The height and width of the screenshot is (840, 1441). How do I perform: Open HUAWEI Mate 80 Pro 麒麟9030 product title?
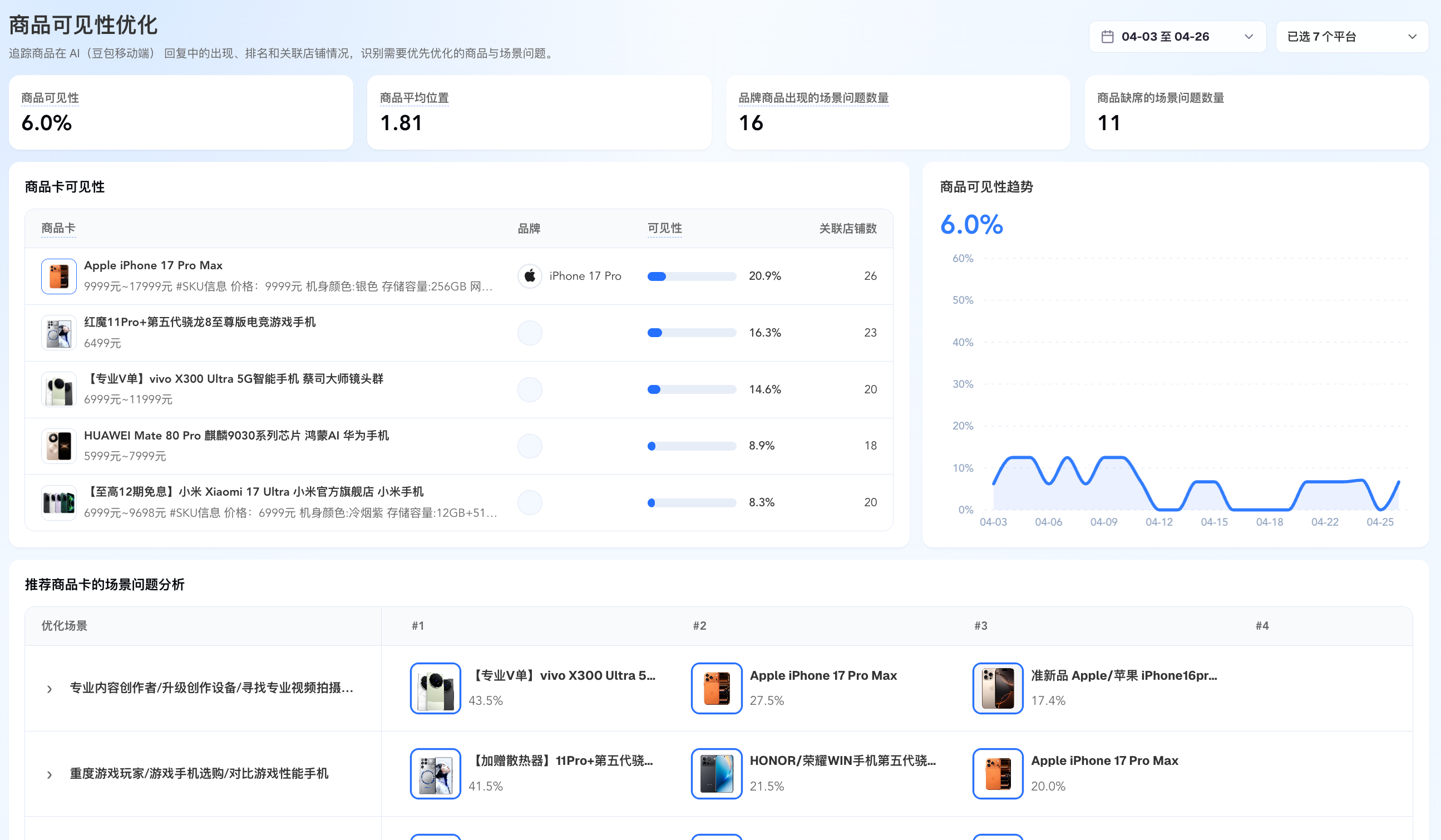(x=236, y=435)
